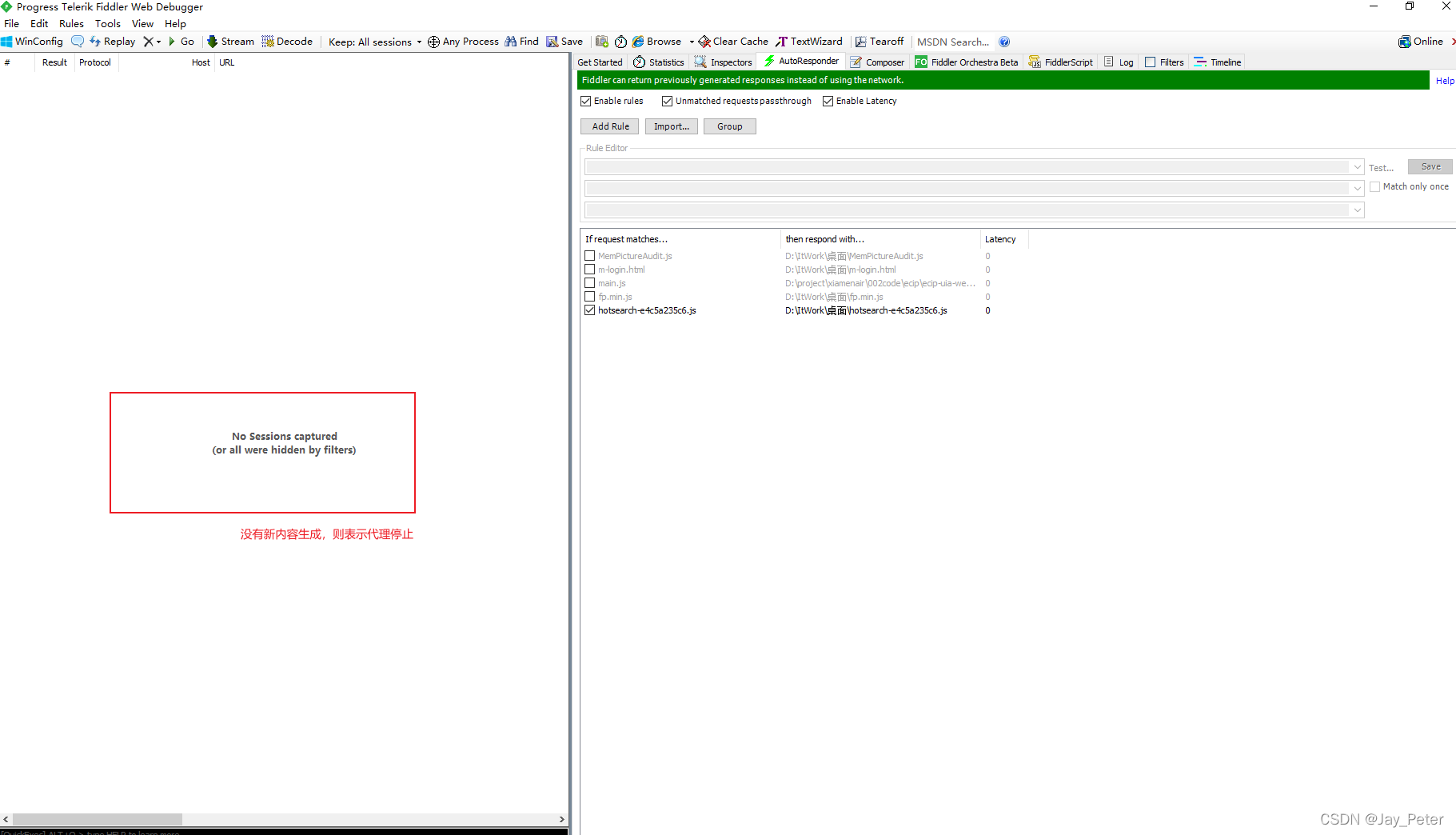Click the Any Process target icon
The height and width of the screenshot is (835, 1456).
tap(433, 42)
